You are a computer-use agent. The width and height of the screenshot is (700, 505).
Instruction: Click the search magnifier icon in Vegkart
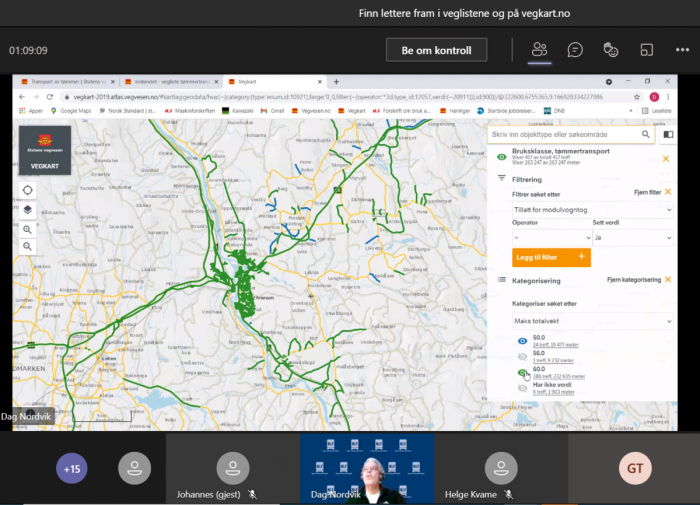point(646,134)
